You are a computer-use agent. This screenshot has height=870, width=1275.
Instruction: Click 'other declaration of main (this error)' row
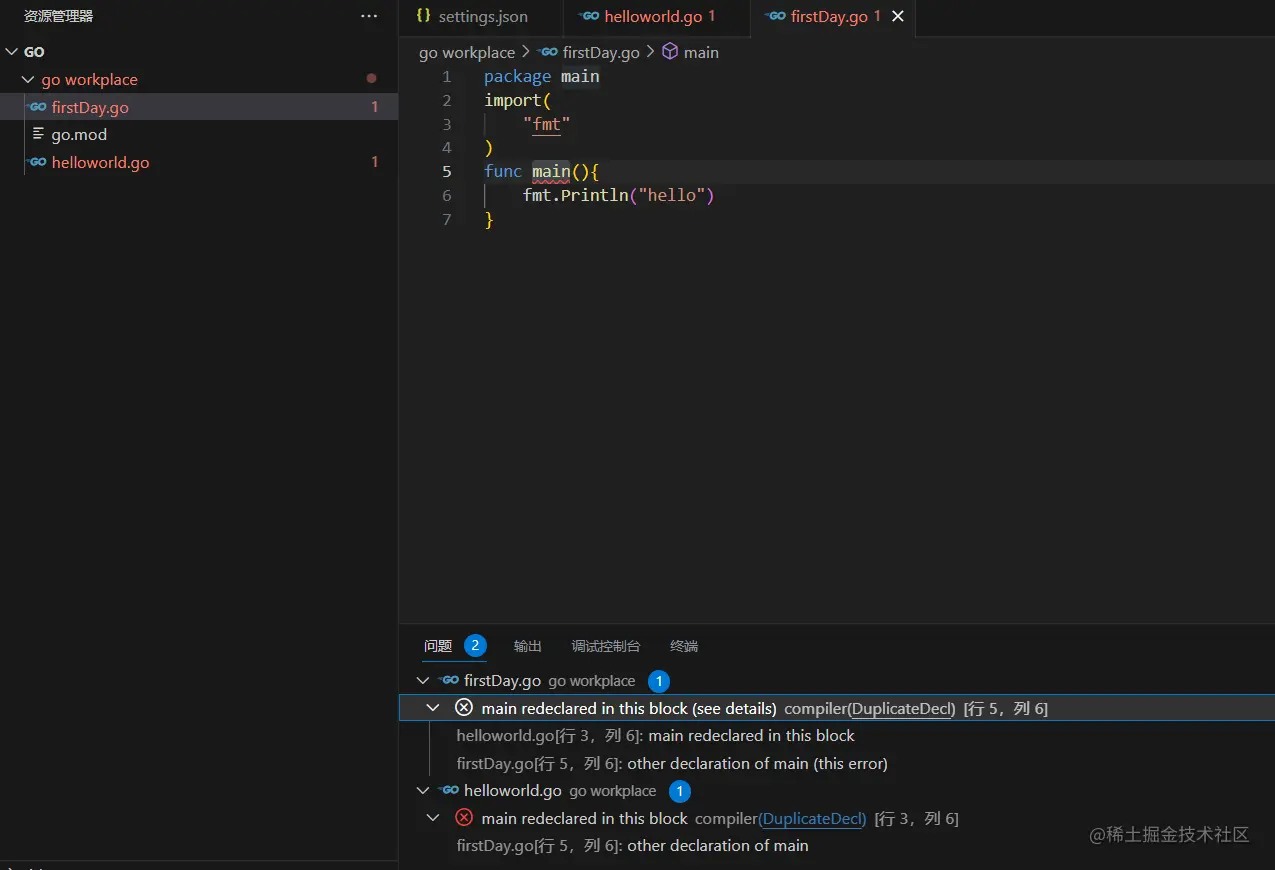837,764
